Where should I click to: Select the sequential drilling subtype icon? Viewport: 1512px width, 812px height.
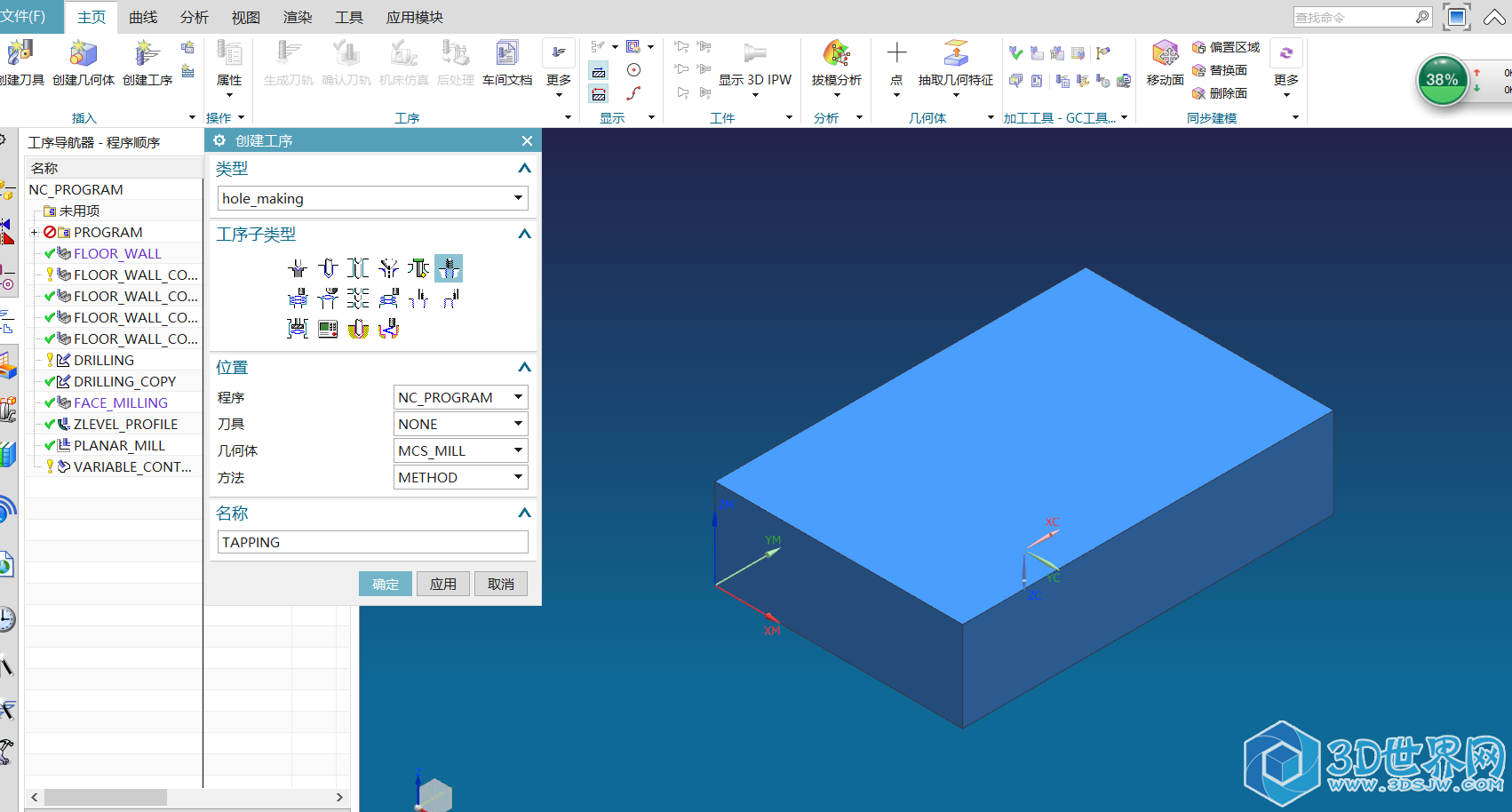pyautogui.click(x=358, y=299)
